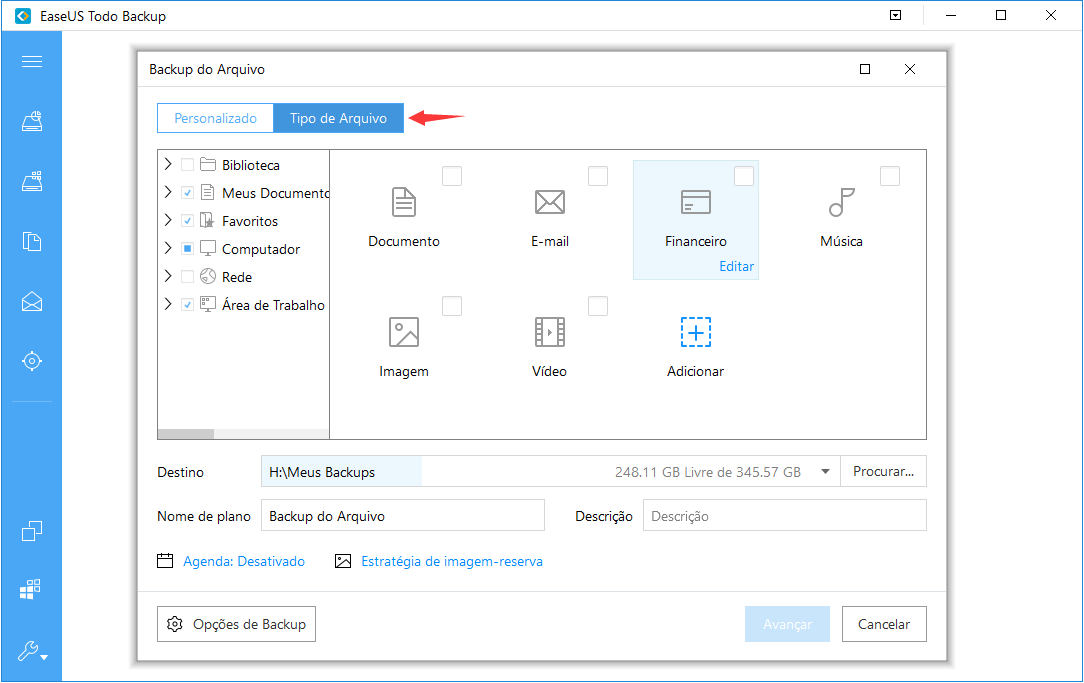Screen dimensions: 1084x683
Task: Click the file backup pages icon in sidebar
Action: click(32, 241)
